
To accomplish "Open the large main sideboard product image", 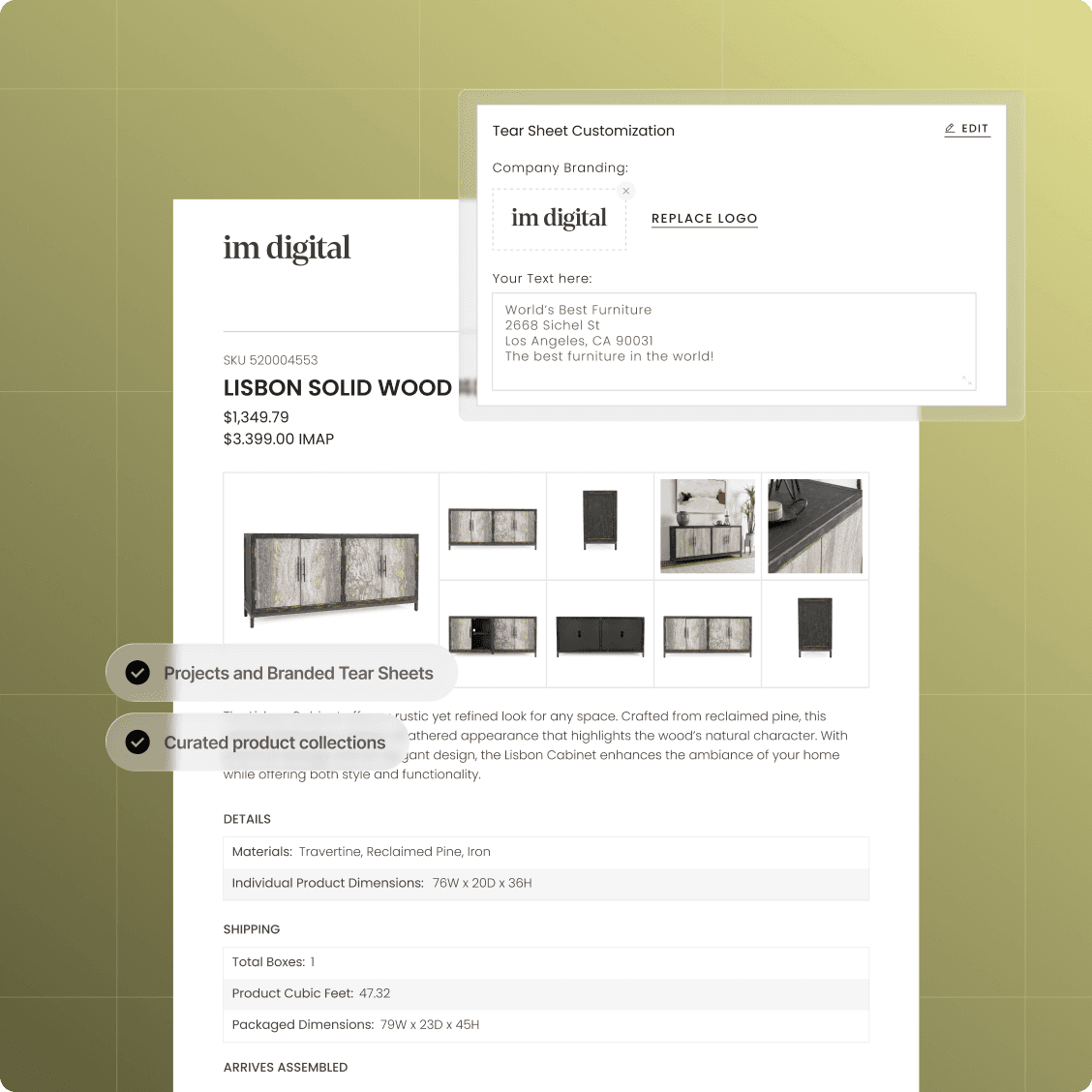I will 331,578.
